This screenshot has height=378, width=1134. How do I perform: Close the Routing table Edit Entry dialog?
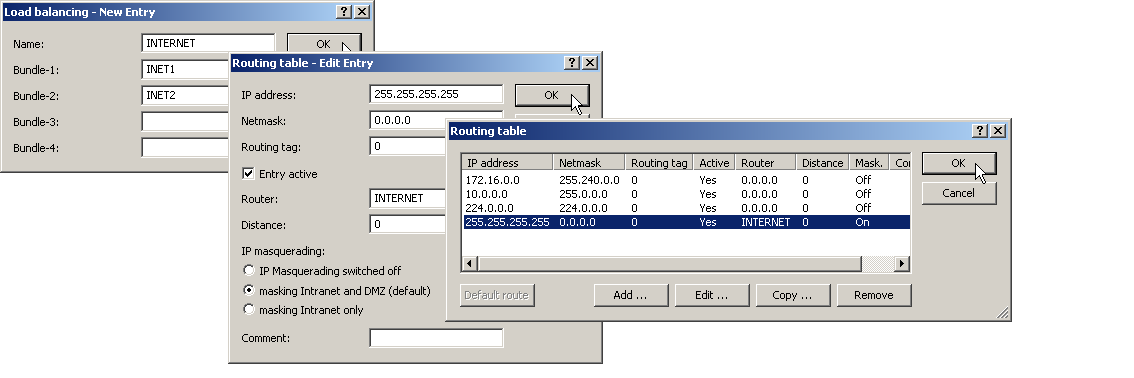(x=590, y=63)
